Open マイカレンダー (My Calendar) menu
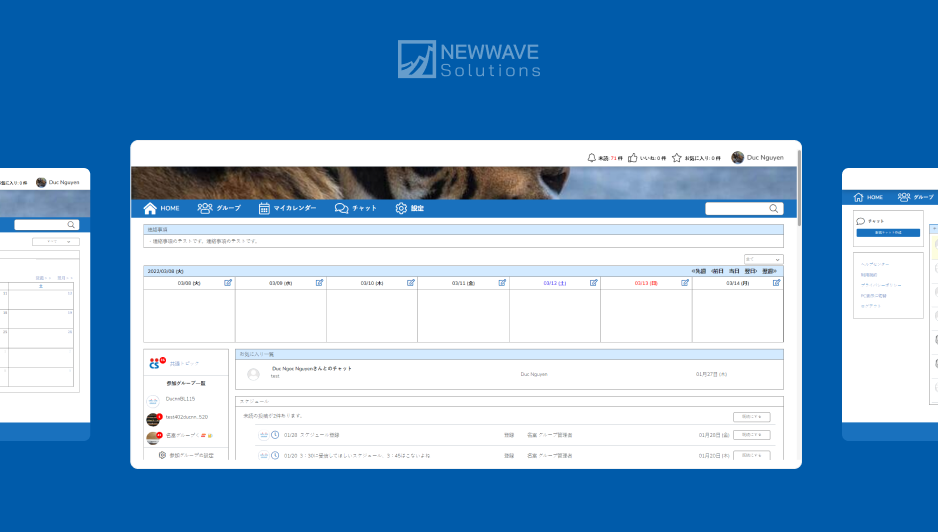Screen dimensions: 938x532 click(x=287, y=209)
